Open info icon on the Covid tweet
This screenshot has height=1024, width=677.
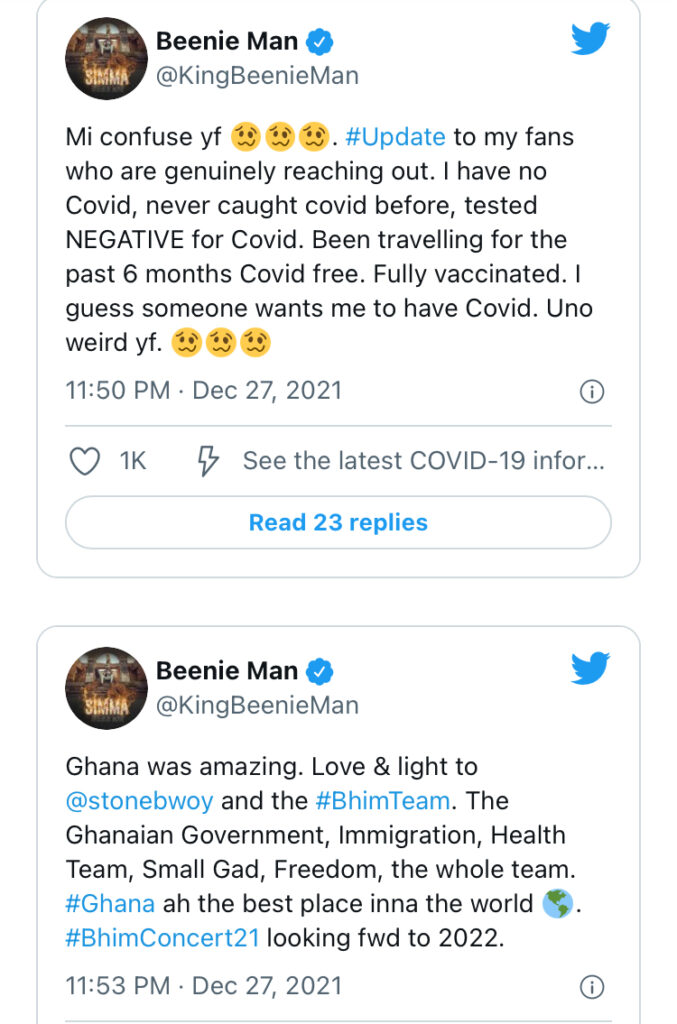[592, 392]
